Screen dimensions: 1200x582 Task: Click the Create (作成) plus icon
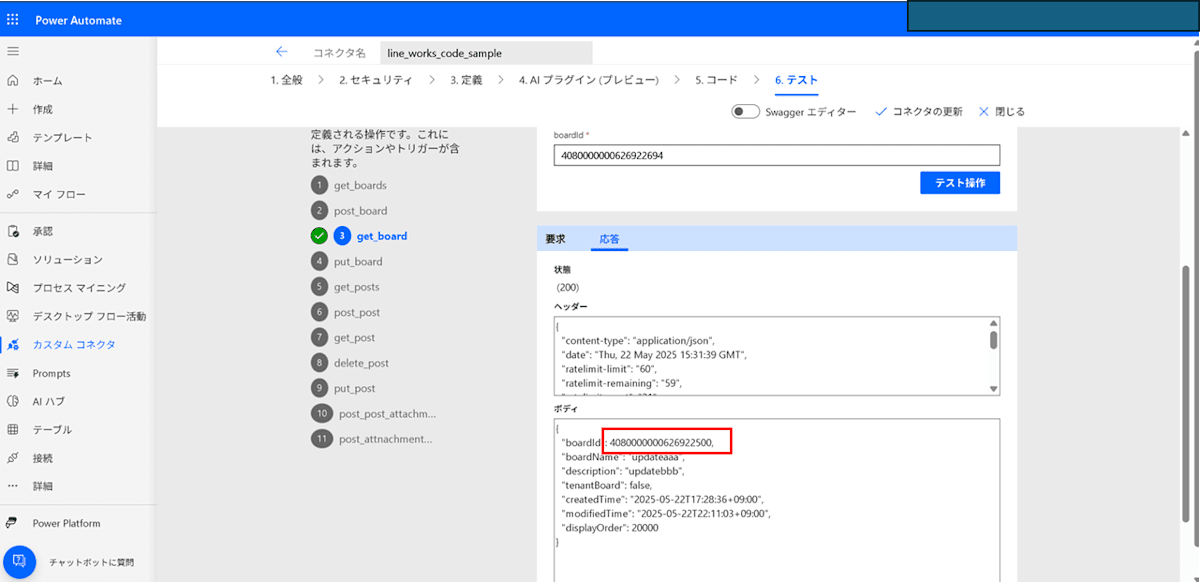click(12, 109)
